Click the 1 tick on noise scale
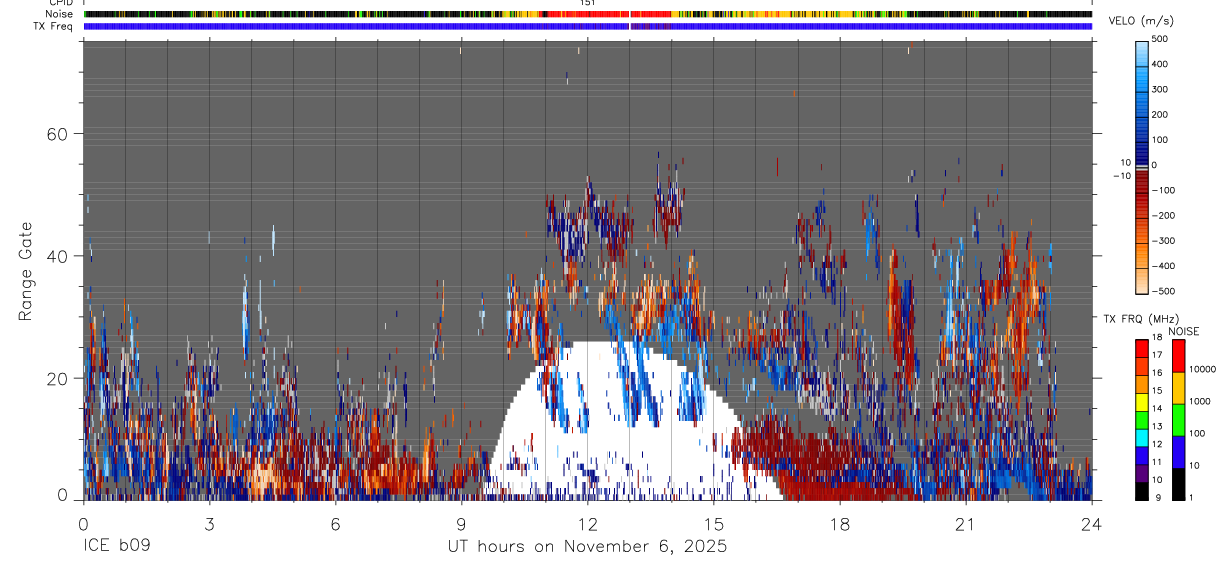Image resolution: width=1228 pixels, height=567 pixels. point(1191,498)
